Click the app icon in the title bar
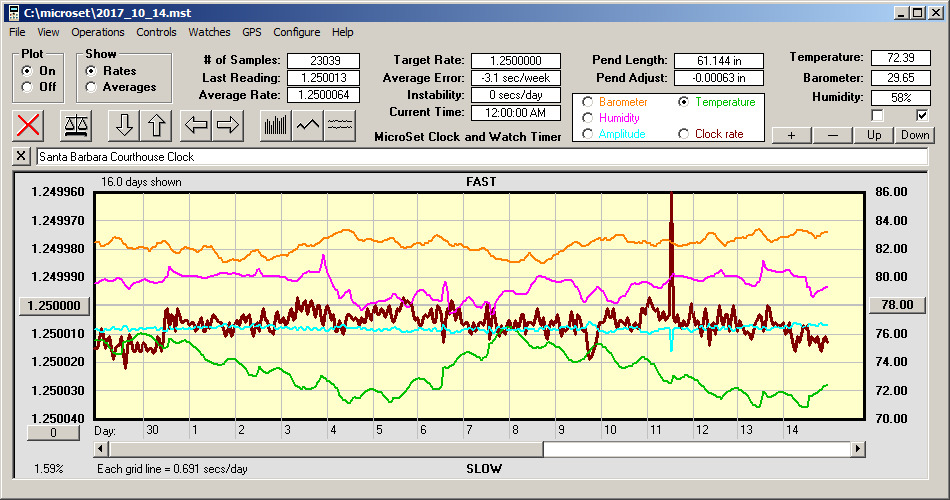The height and width of the screenshot is (500, 950). tap(13, 13)
